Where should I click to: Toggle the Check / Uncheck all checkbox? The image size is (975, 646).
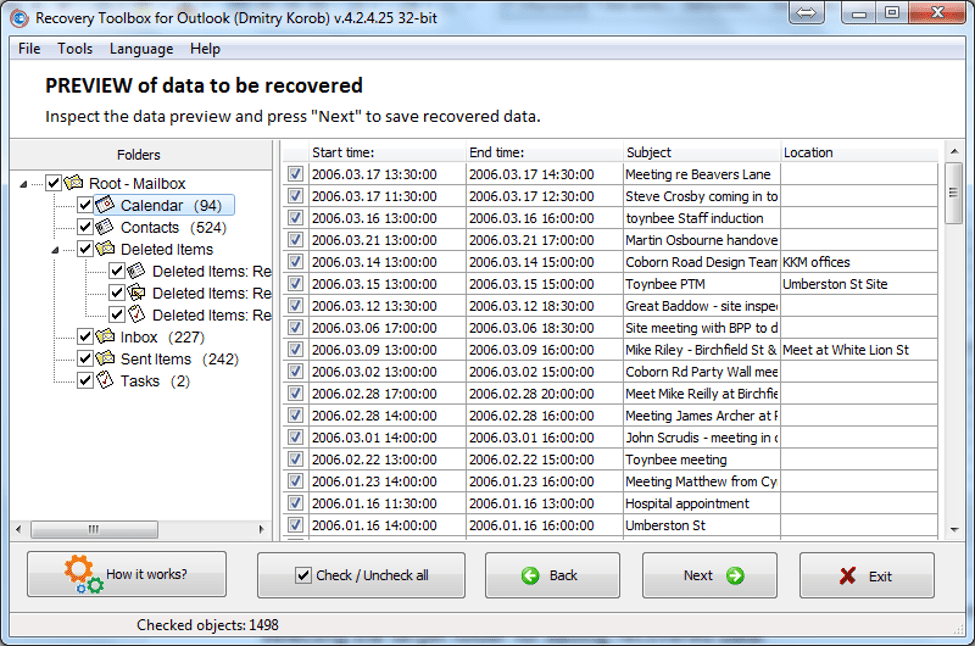(303, 575)
